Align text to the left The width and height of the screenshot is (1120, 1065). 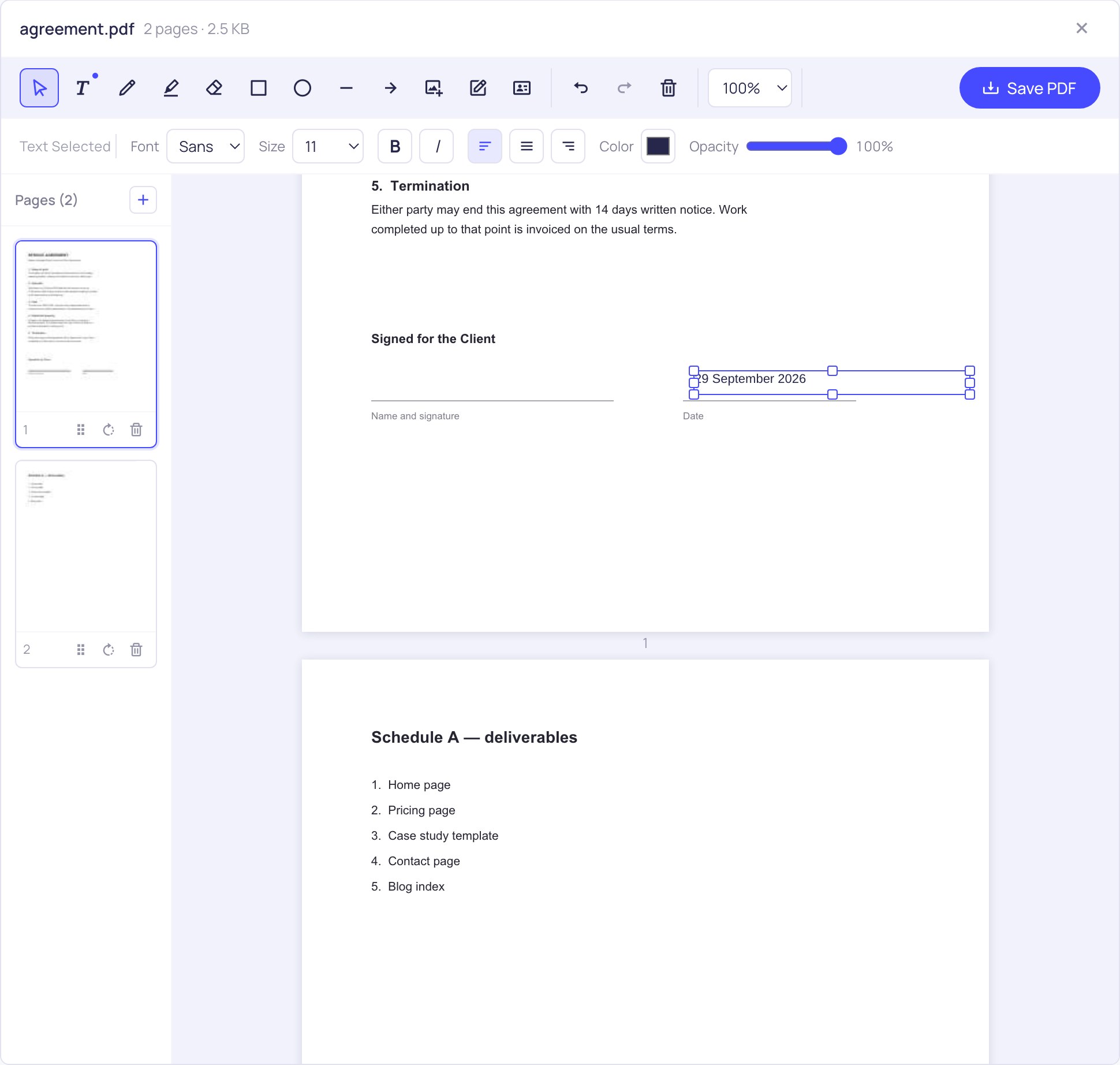pyautogui.click(x=485, y=146)
